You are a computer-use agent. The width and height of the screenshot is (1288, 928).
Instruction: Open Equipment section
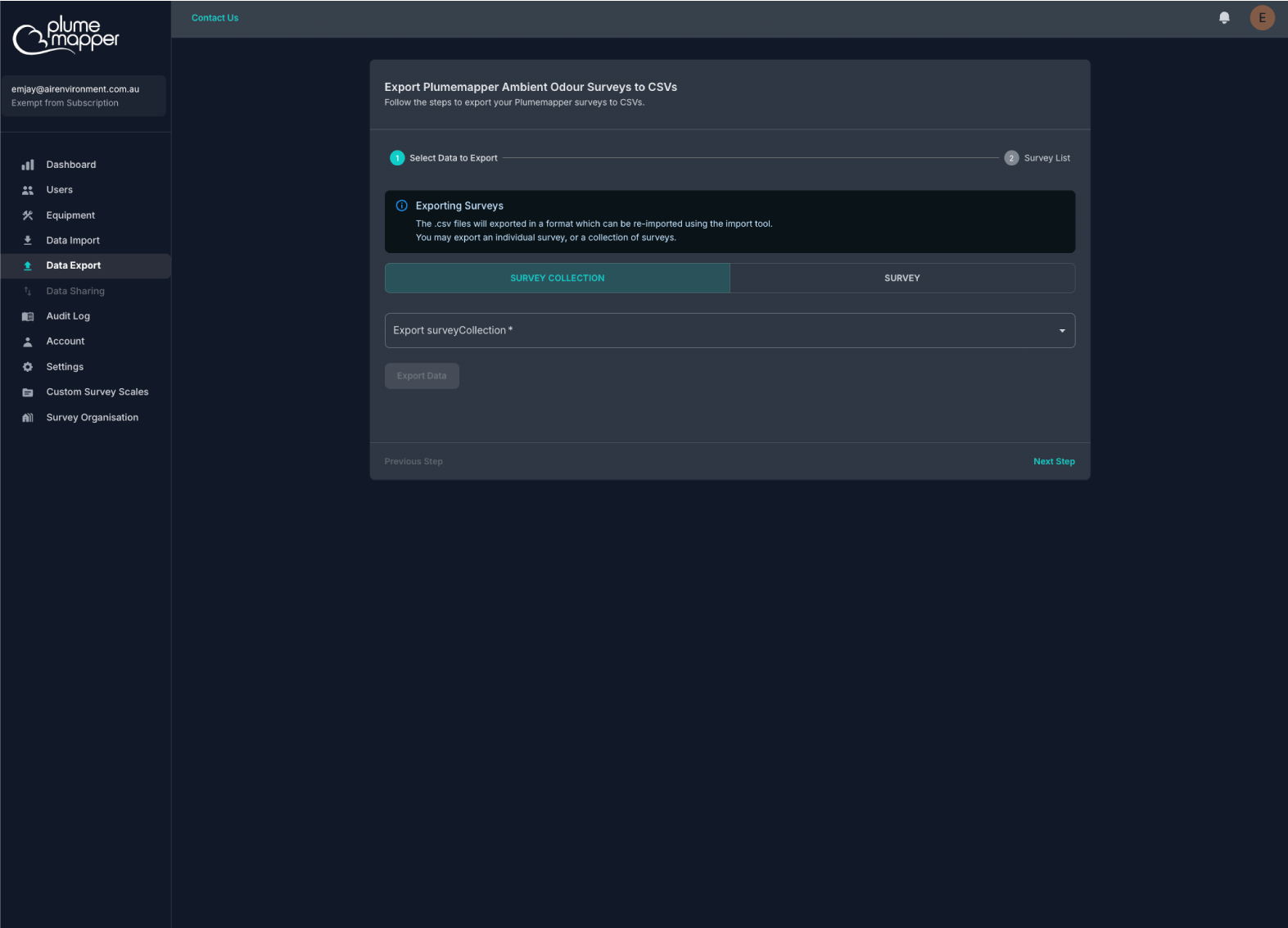point(85,215)
